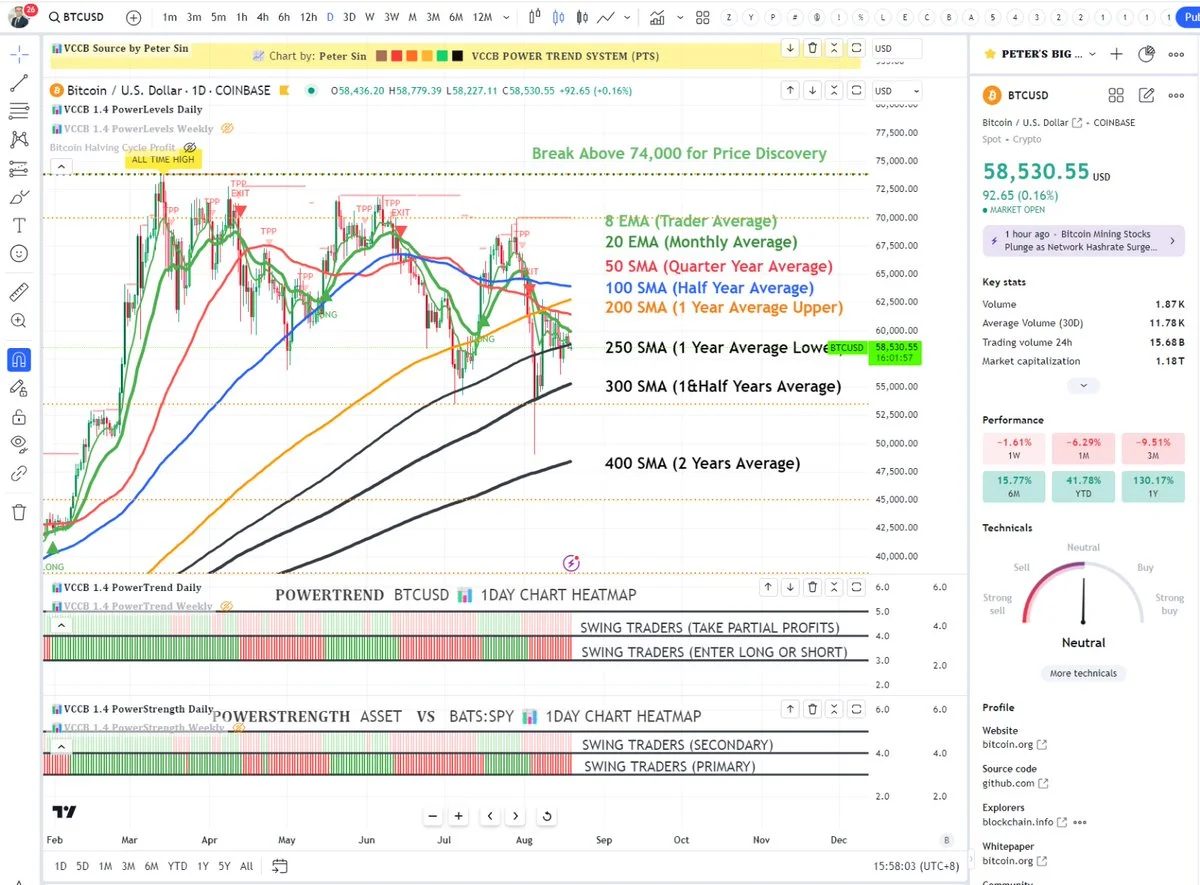Select the bars chart style

(x=535, y=18)
